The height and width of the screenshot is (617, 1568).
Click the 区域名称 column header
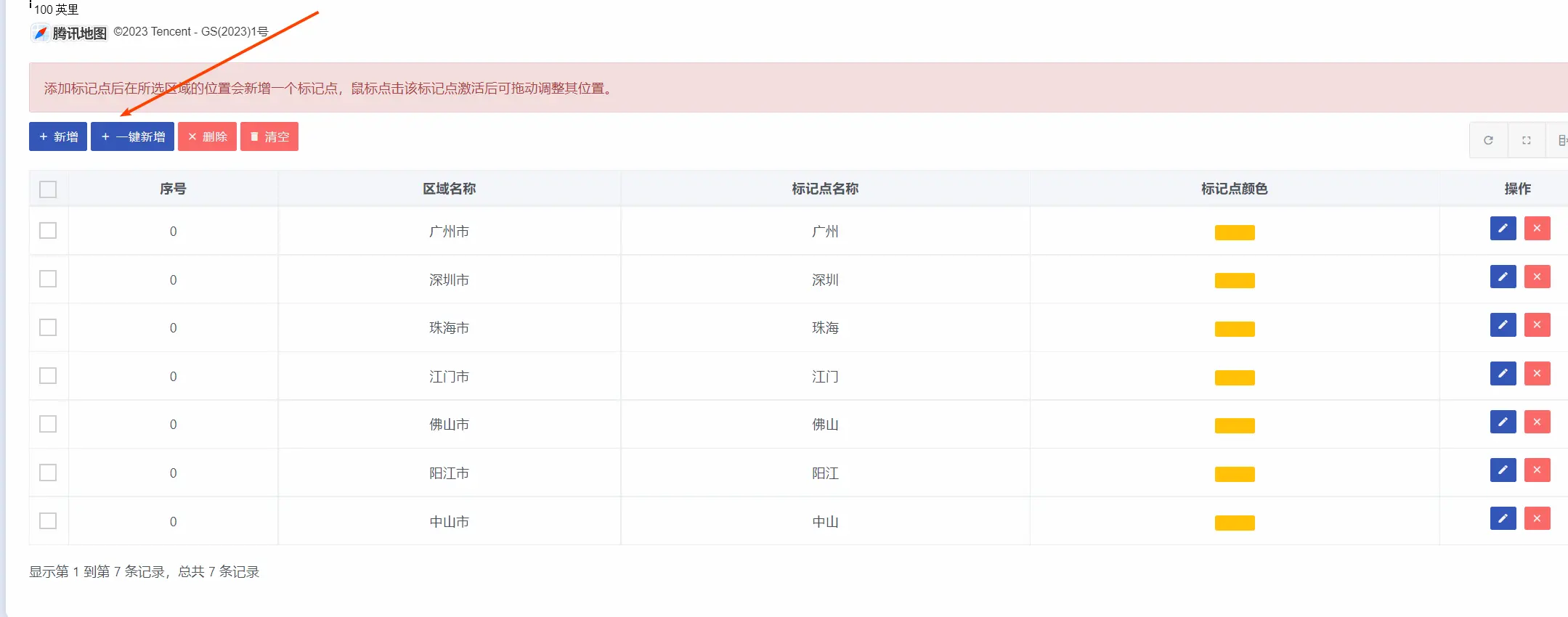(449, 189)
